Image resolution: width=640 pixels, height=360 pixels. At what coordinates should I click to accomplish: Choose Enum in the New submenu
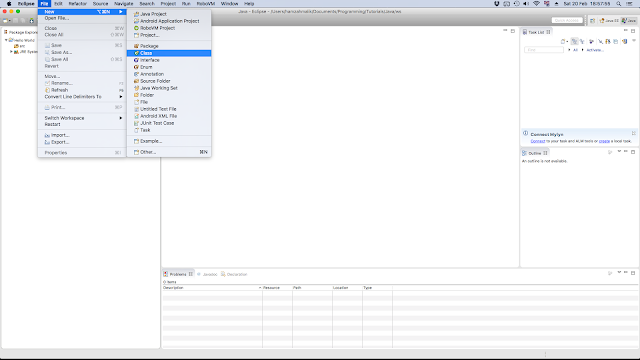coord(169,67)
